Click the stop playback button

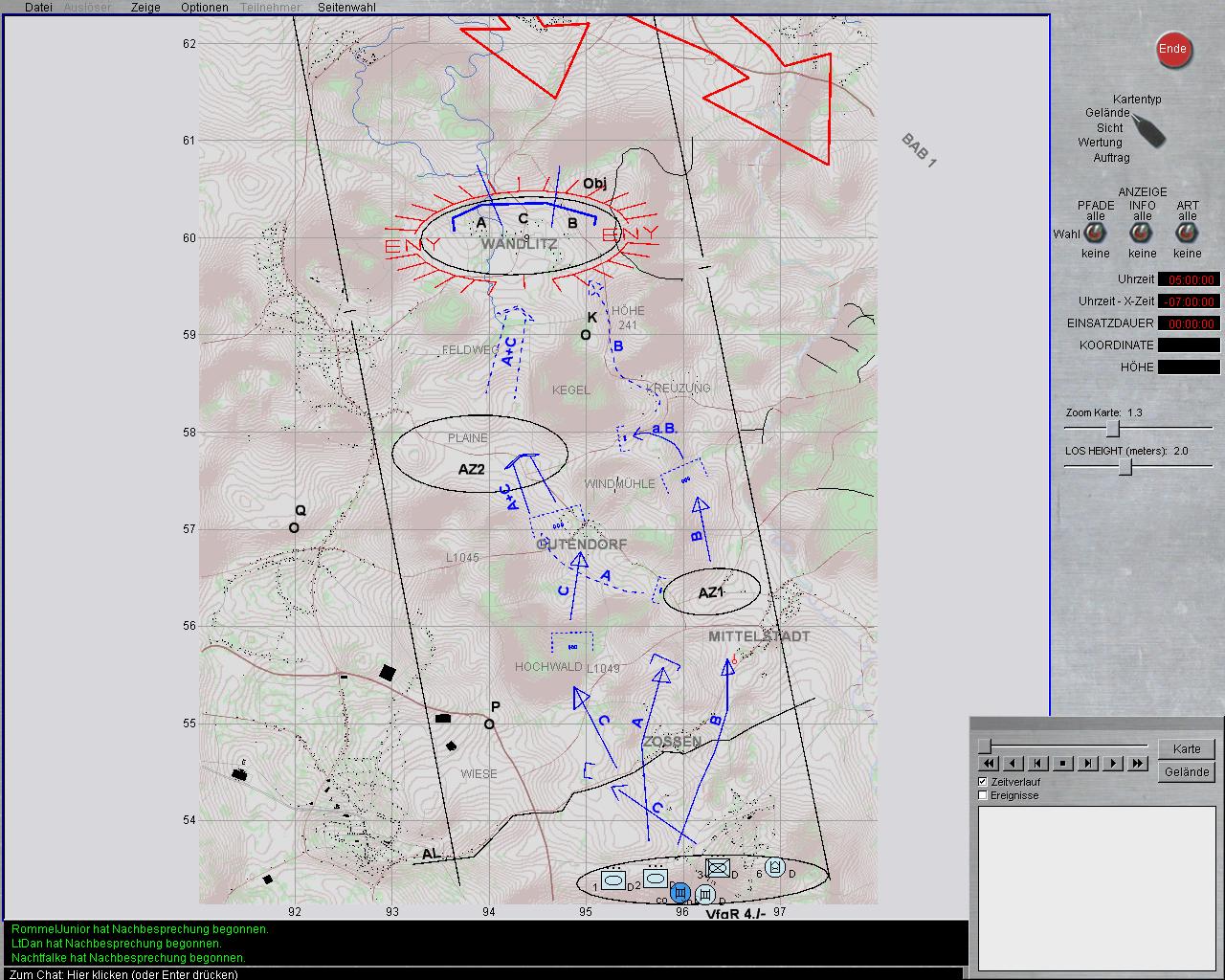click(x=1062, y=763)
